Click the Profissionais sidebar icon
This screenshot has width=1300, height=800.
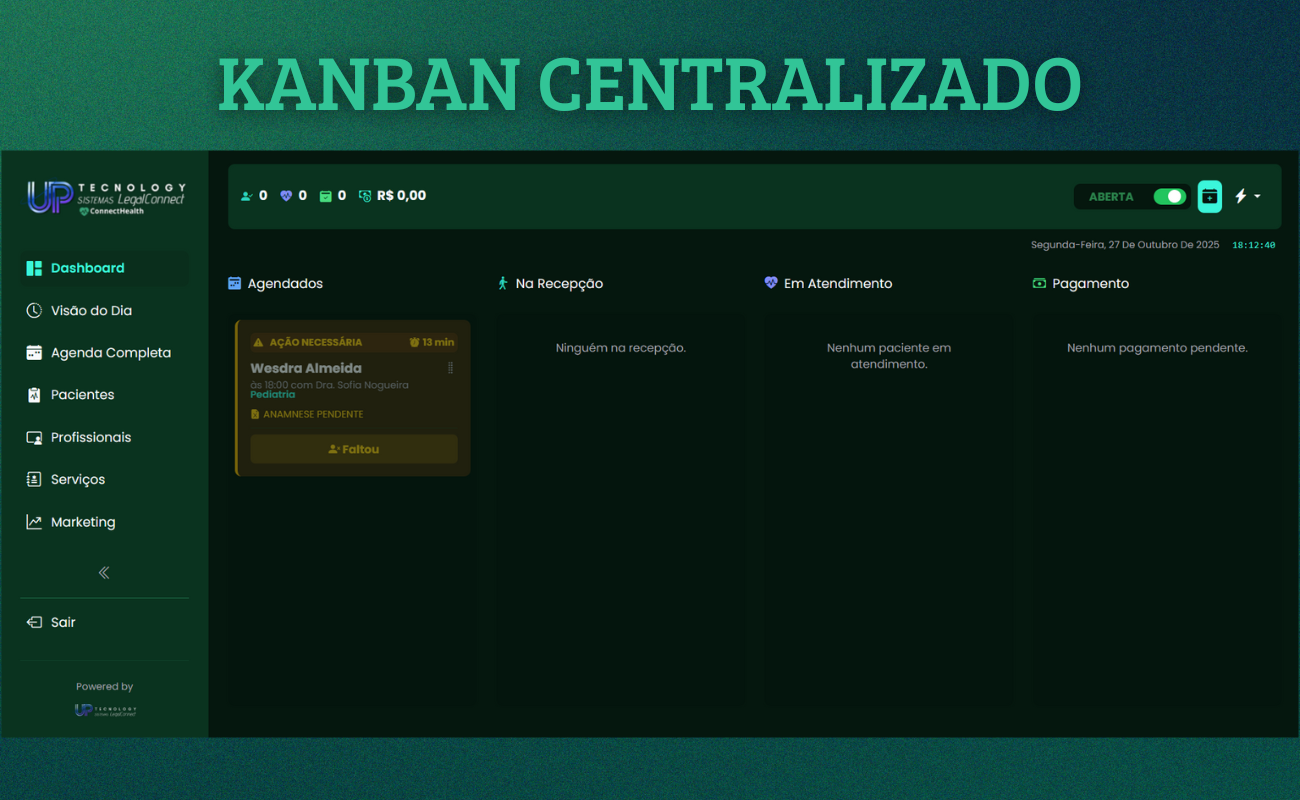click(x=34, y=438)
